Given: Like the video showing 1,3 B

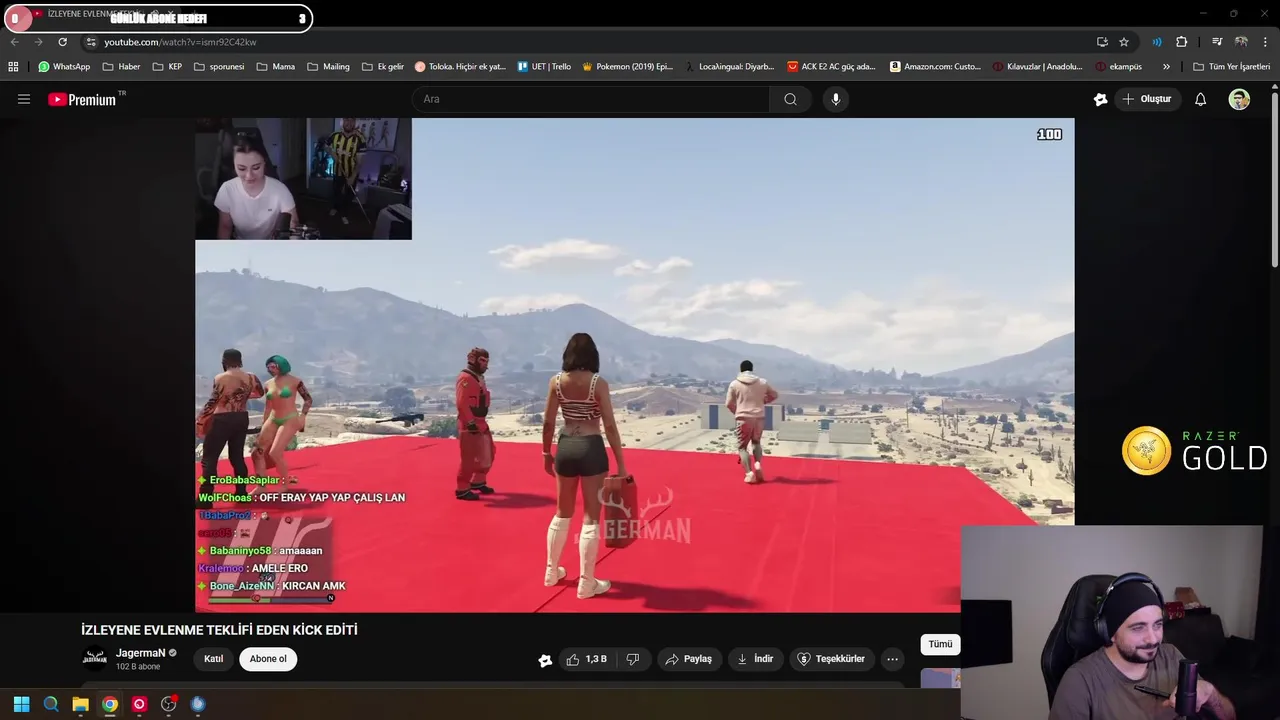Looking at the screenshot, I should [x=587, y=659].
